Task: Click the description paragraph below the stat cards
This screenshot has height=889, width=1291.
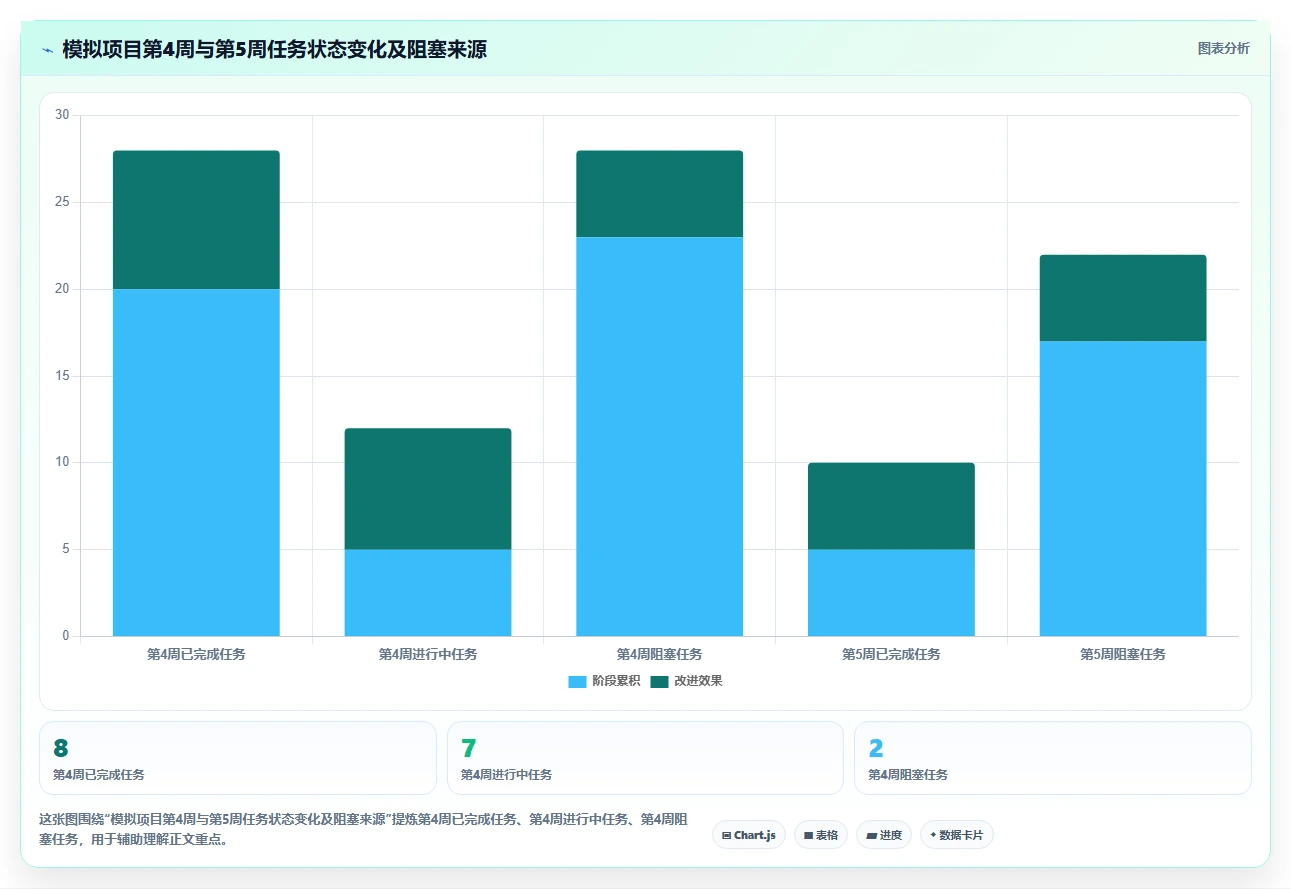Action: point(363,829)
